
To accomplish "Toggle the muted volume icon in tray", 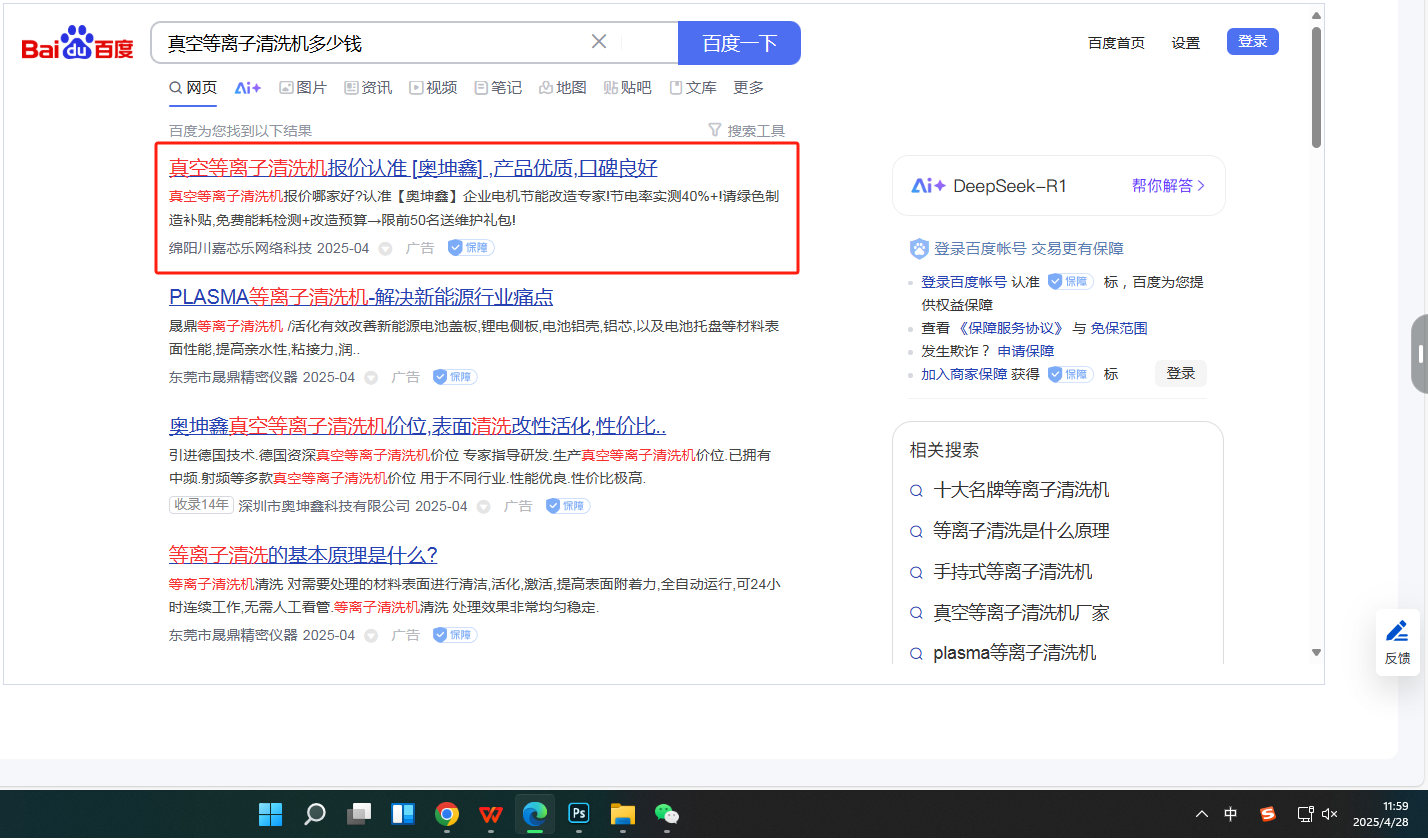I will 1330,814.
